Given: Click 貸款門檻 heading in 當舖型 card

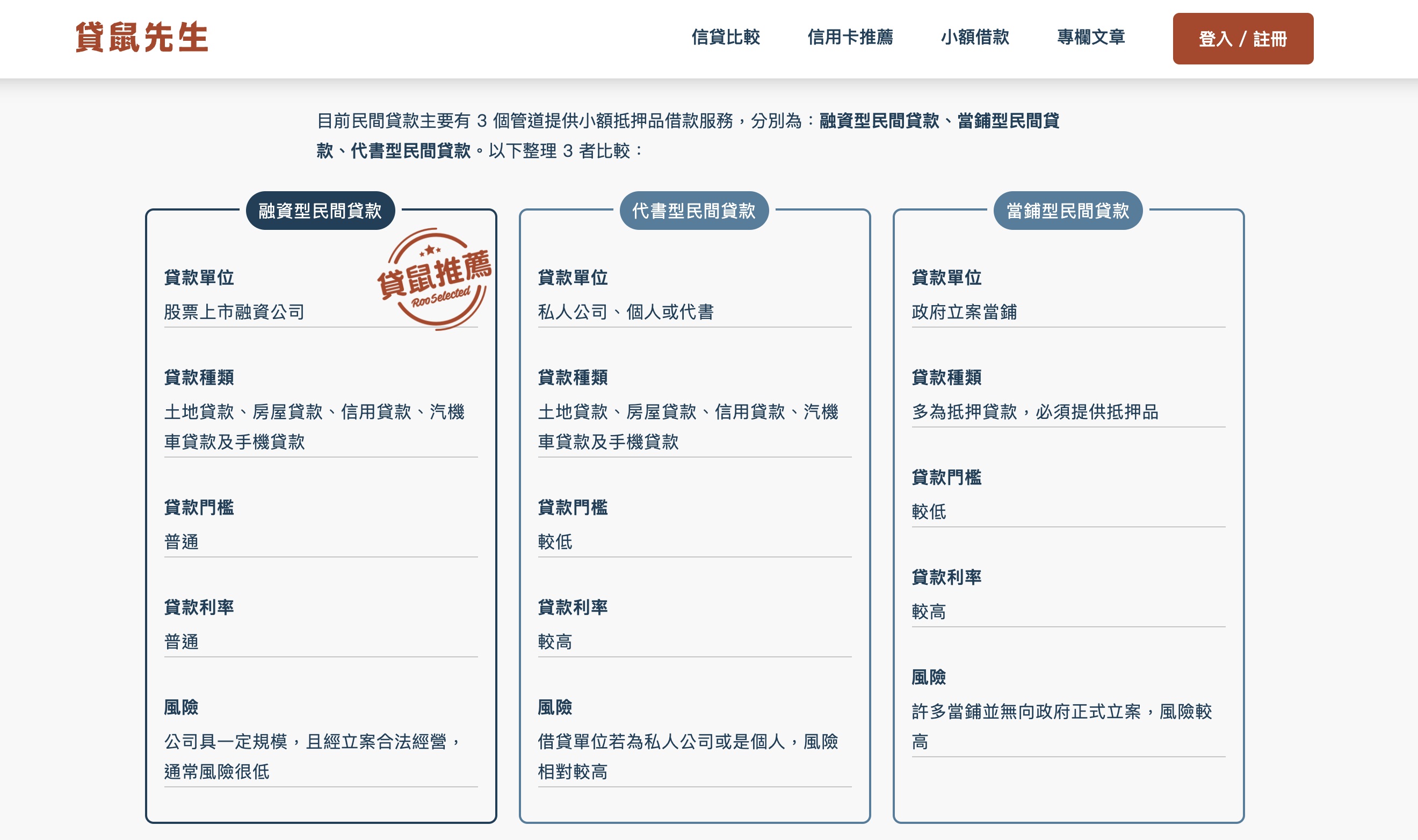Looking at the screenshot, I should [946, 477].
